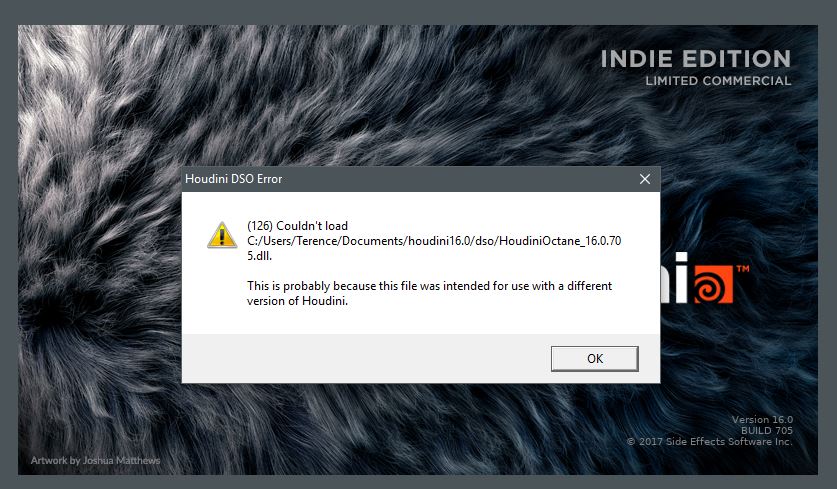This screenshot has width=837, height=489.
Task: Close the Houdini DSO Error dialog
Action: 645,179
